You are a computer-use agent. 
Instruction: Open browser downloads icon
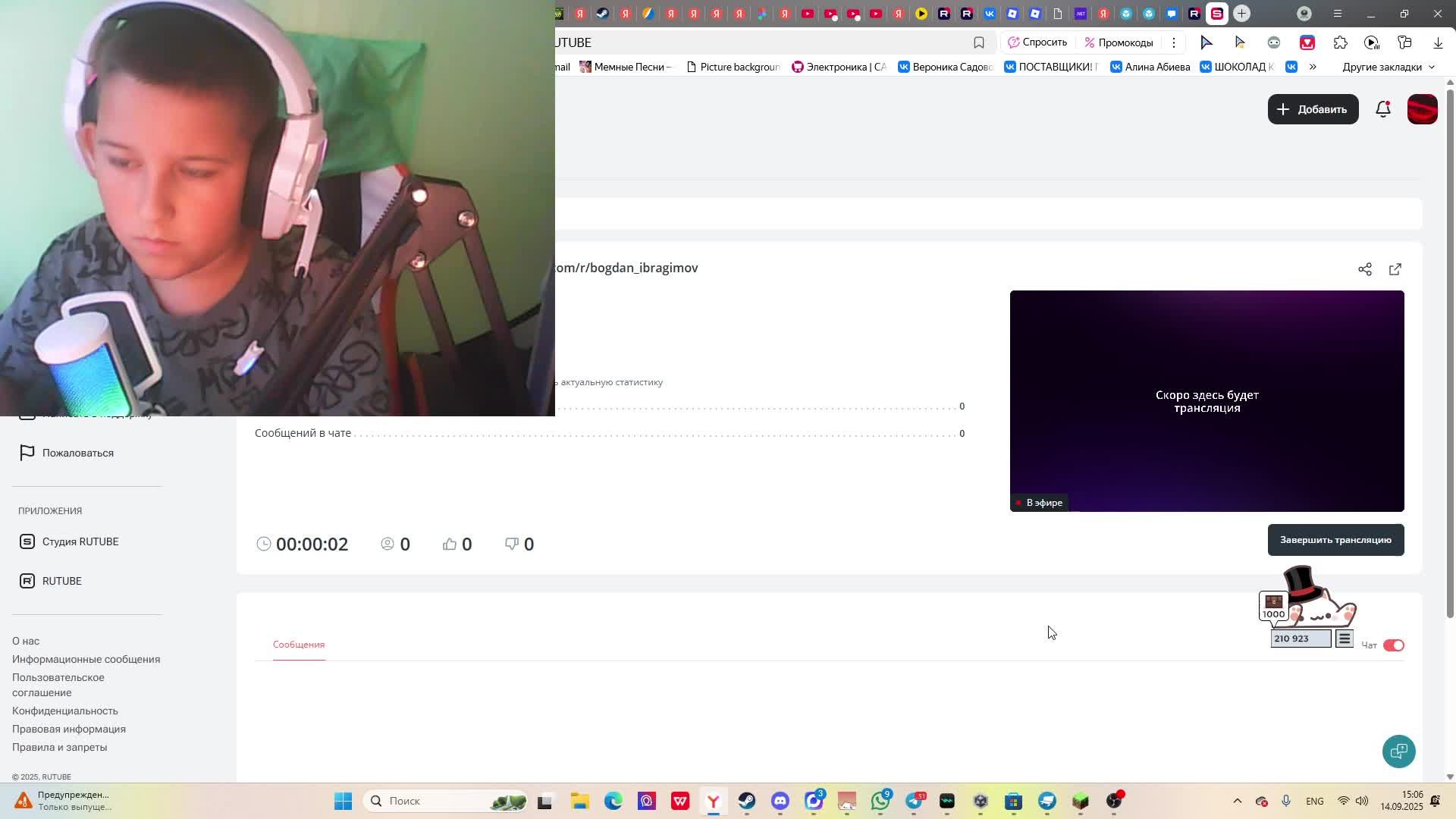[x=1437, y=42]
